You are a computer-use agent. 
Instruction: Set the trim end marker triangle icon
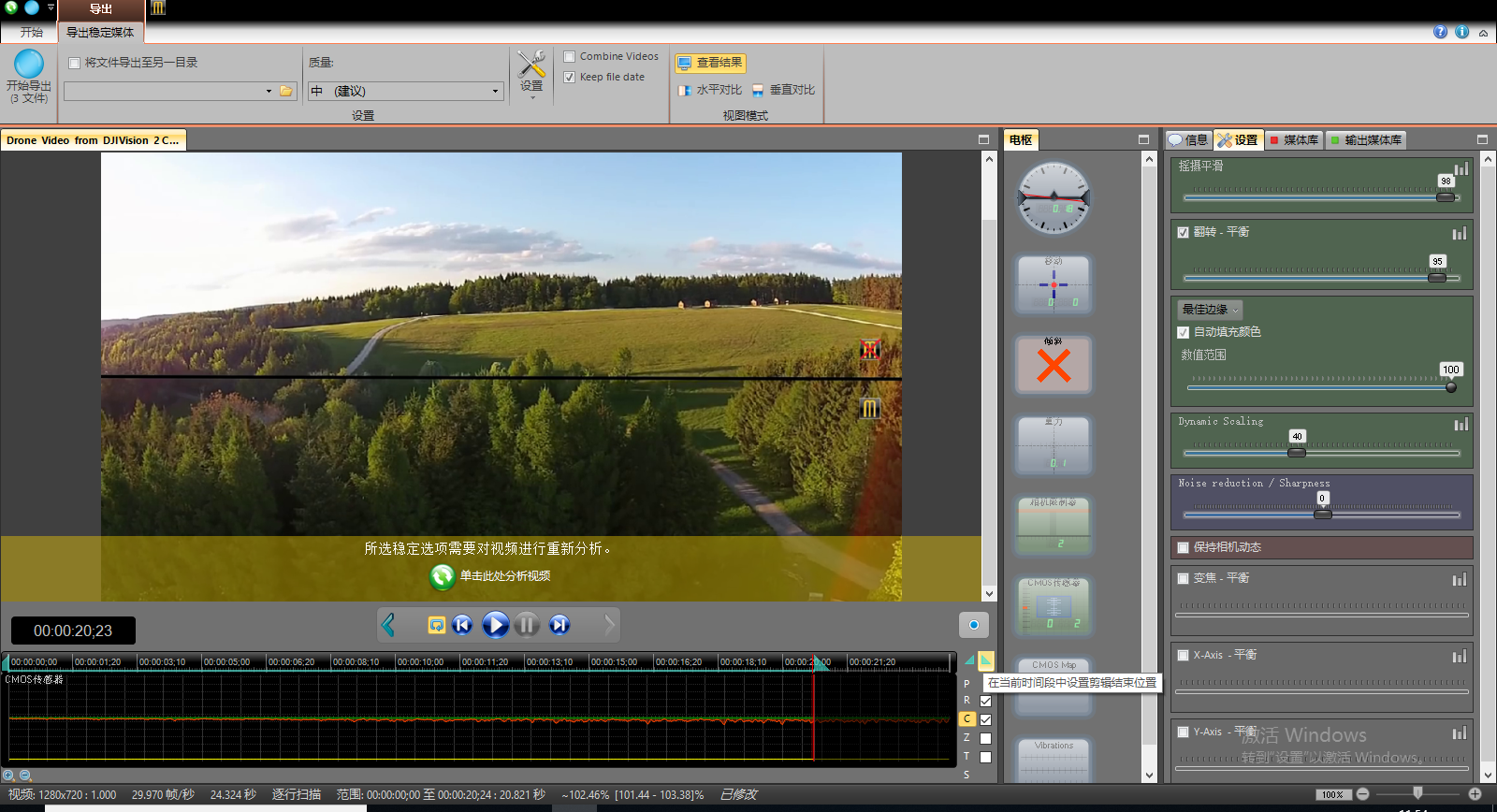tap(986, 660)
